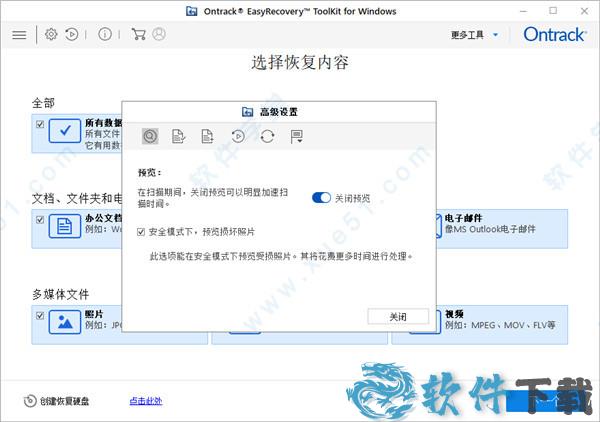
Task: Switch to the file list checkmark tab
Action: [179, 136]
